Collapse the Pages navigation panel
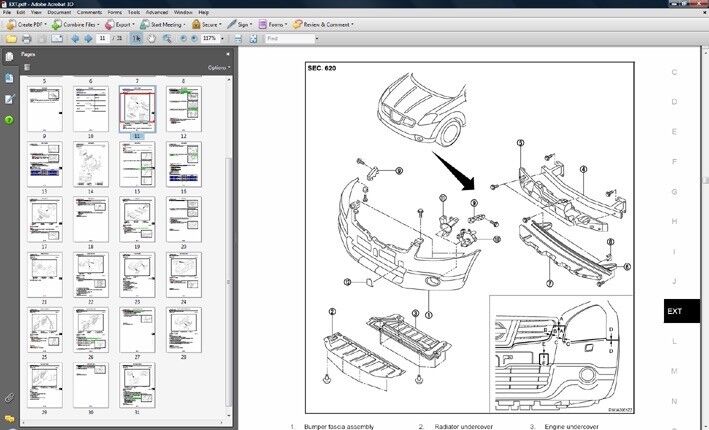709x430 pixels. tap(227, 54)
